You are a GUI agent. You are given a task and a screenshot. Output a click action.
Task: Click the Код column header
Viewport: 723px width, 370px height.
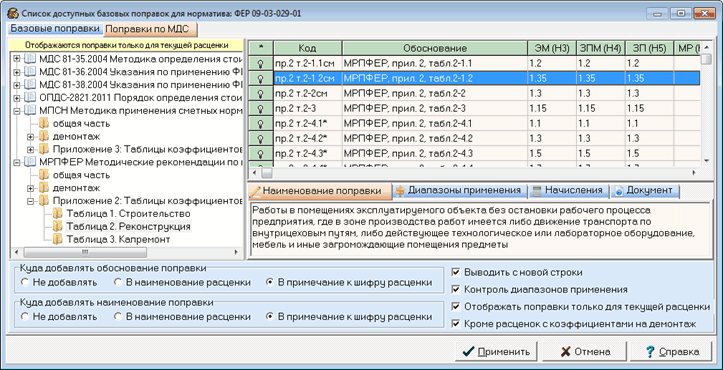click(x=308, y=48)
